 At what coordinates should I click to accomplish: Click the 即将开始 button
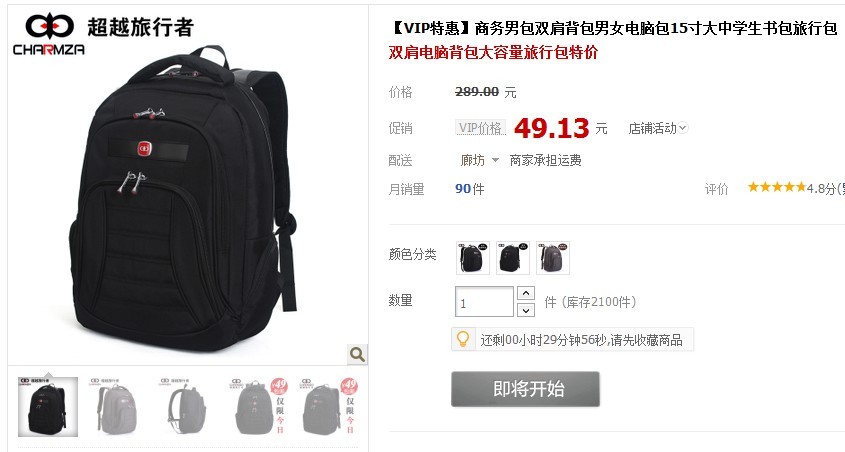pyautogui.click(x=525, y=388)
